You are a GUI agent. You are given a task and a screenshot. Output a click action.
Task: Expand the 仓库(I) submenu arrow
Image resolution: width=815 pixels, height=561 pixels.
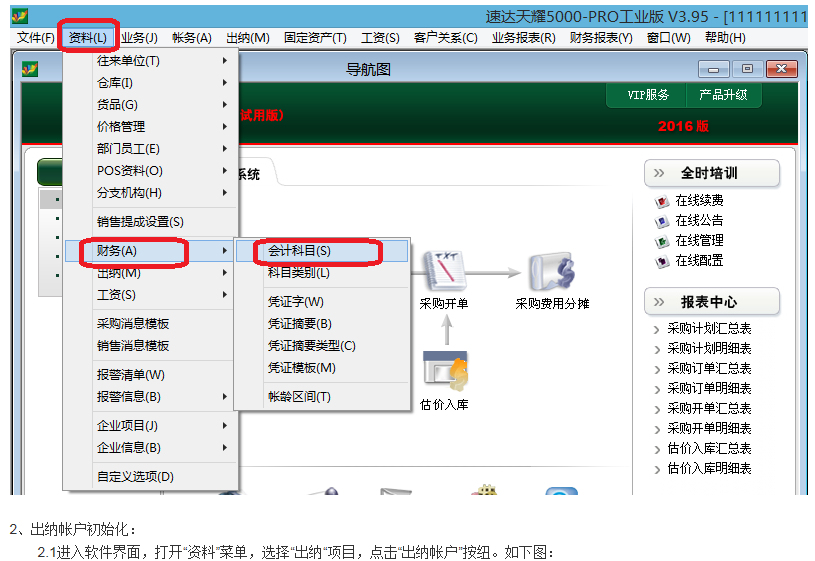pyautogui.click(x=225, y=83)
